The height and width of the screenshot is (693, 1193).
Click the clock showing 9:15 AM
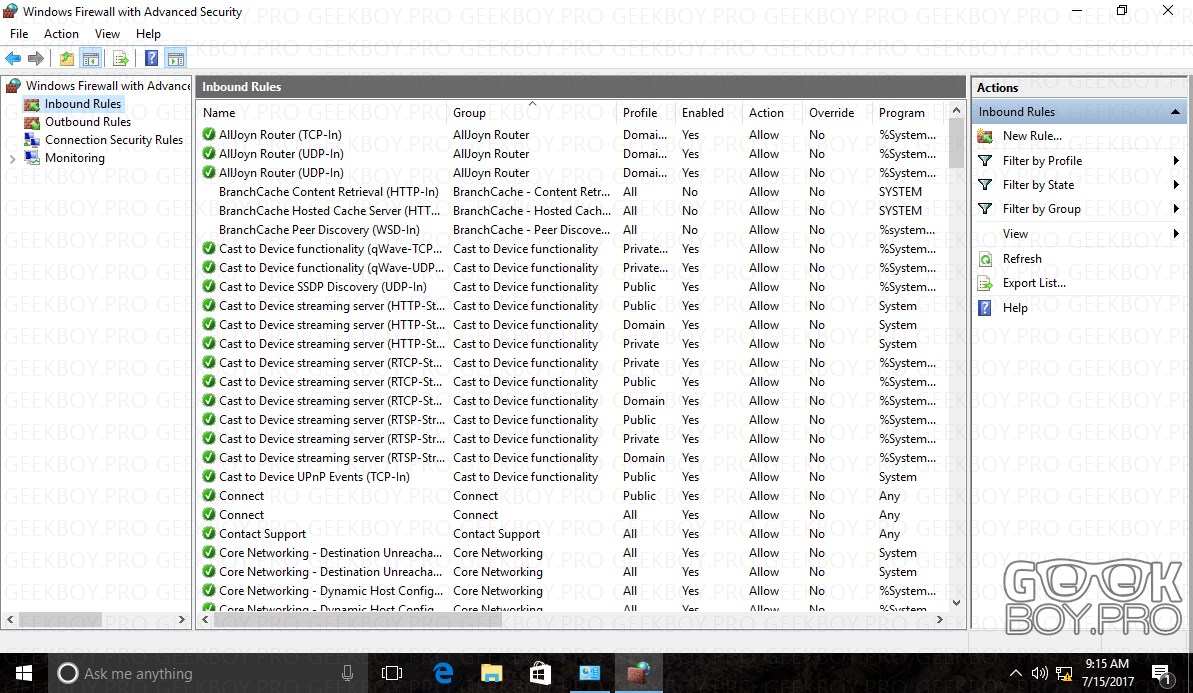(1107, 664)
